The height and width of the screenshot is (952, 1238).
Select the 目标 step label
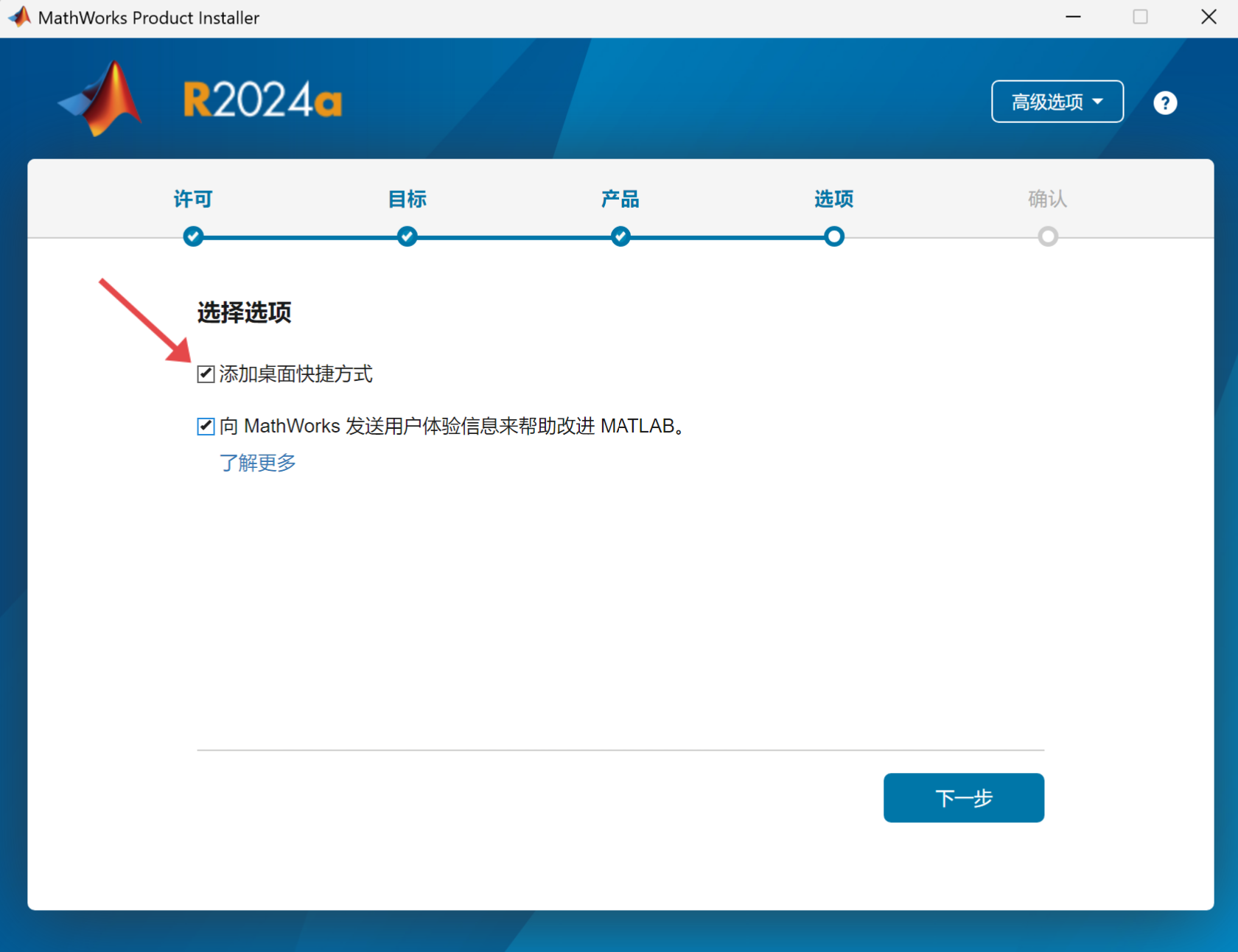(406, 199)
